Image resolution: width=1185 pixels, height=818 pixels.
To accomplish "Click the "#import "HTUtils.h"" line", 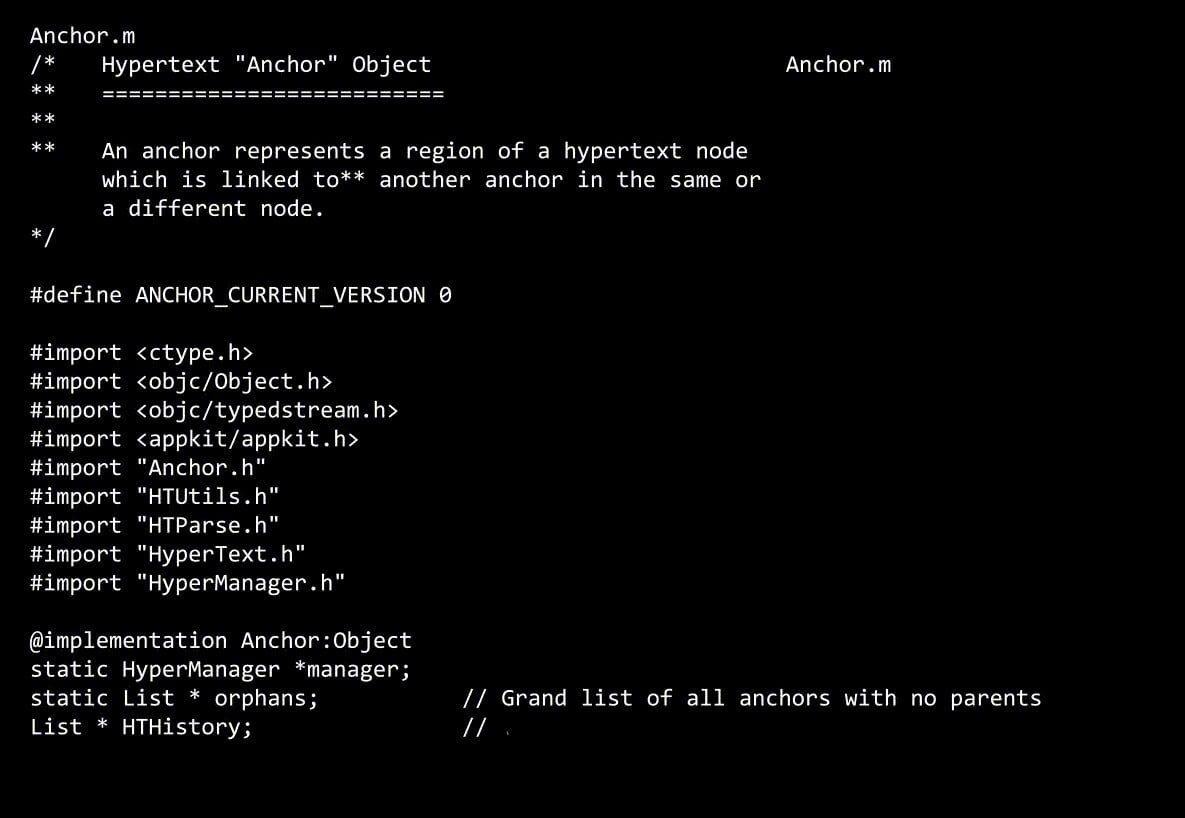I will (x=154, y=497).
